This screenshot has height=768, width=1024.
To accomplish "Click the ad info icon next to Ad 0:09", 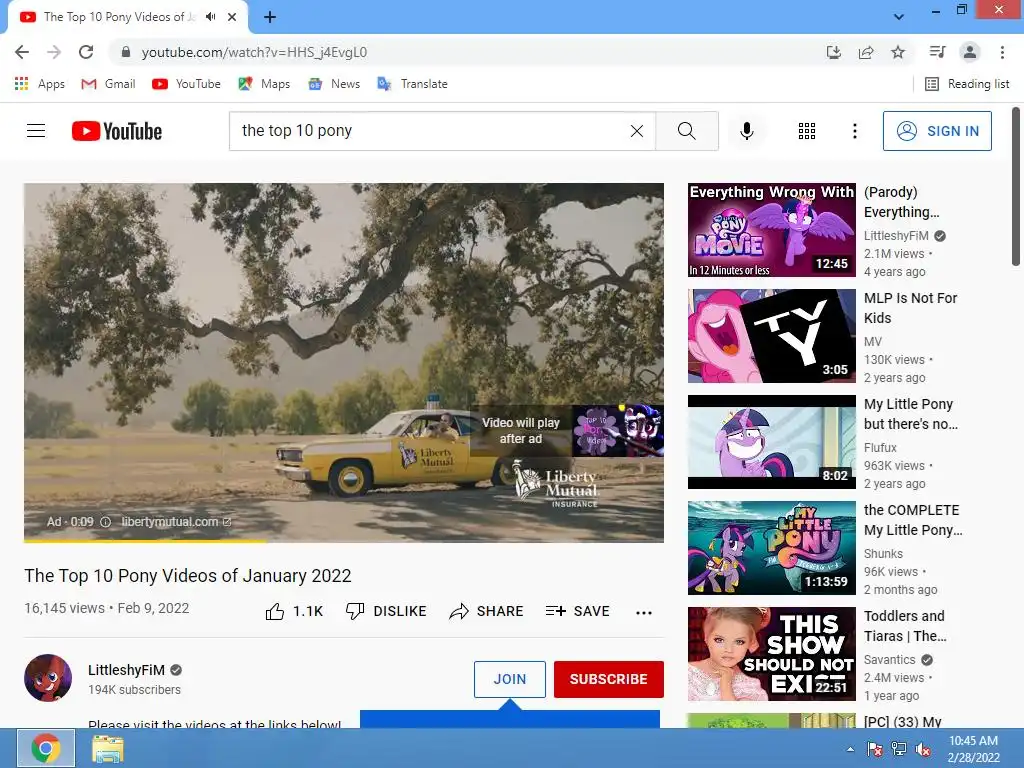I will point(106,522).
